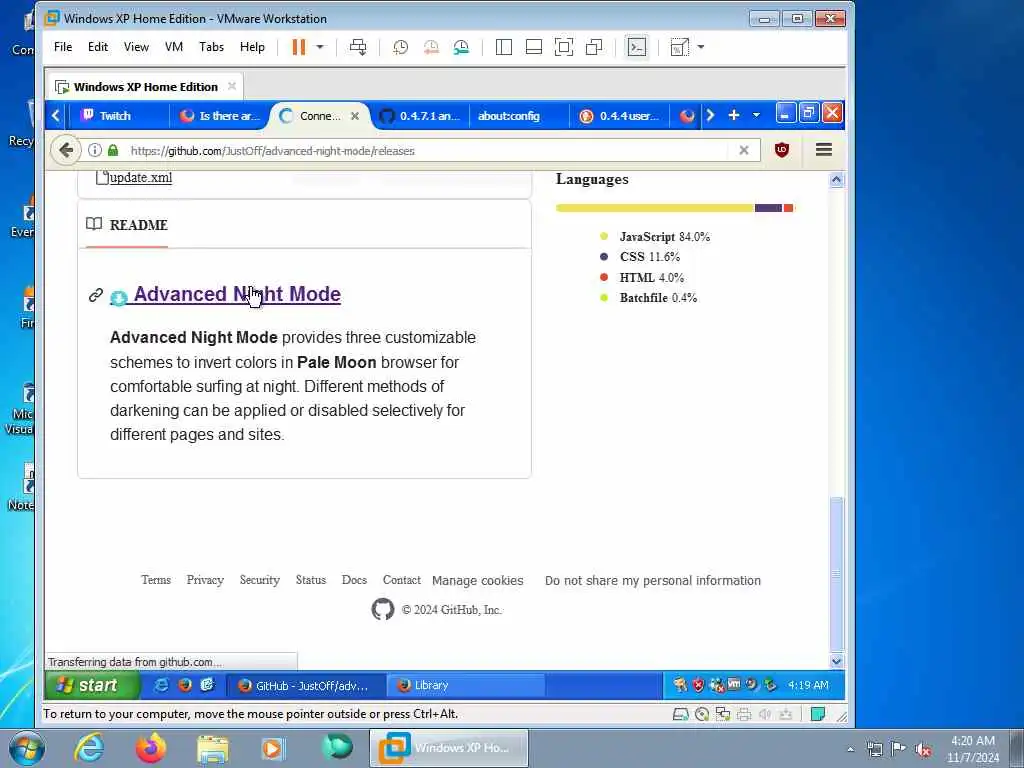Open the browser hamburger menu
The image size is (1024, 768).
click(x=824, y=150)
